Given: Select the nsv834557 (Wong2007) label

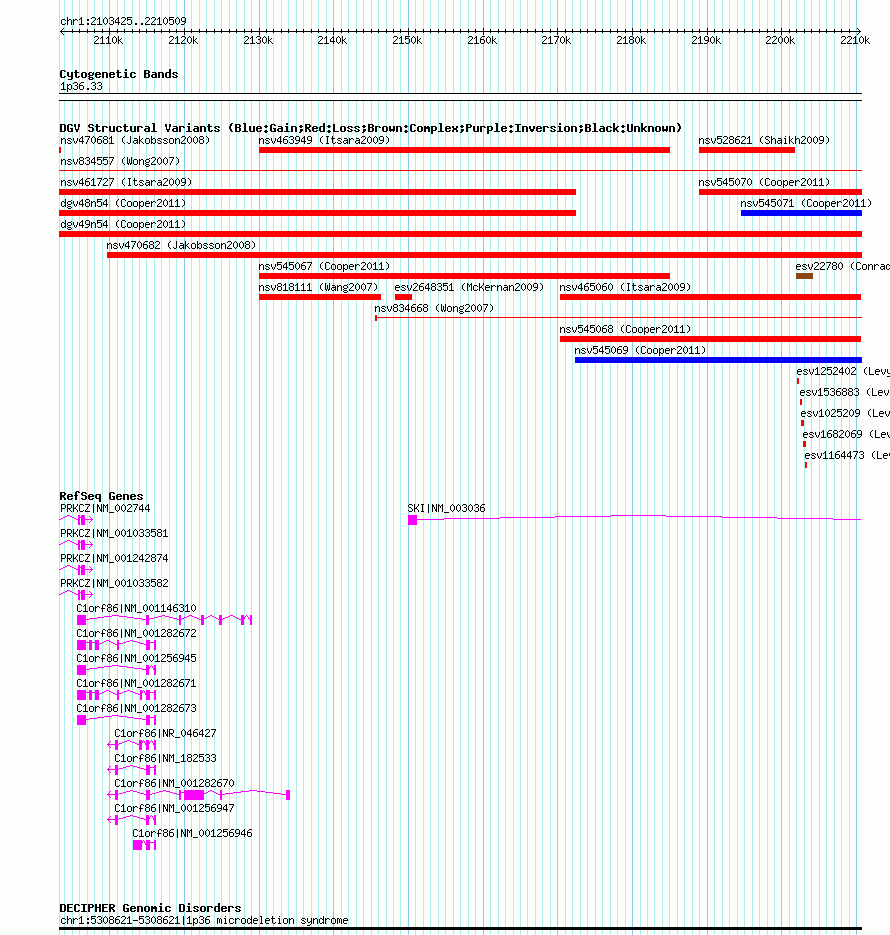Looking at the screenshot, I should (x=120, y=161).
